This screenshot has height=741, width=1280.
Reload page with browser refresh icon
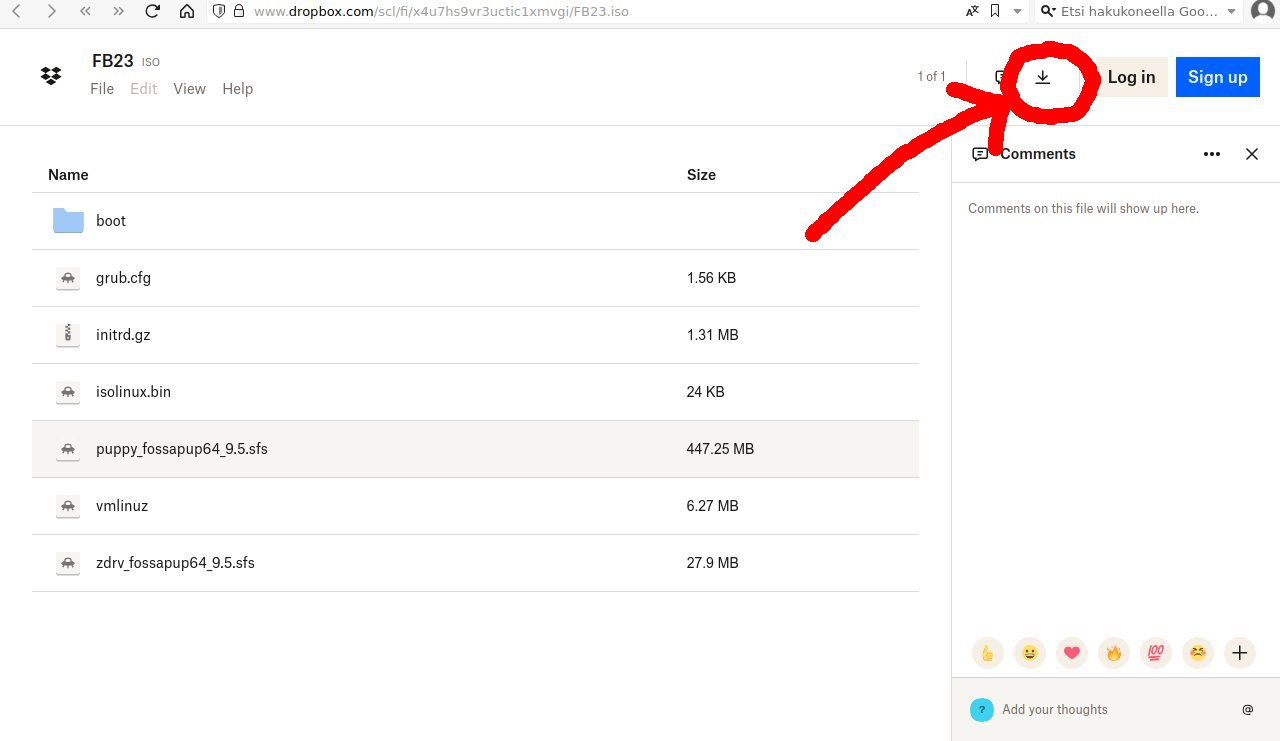click(x=152, y=12)
